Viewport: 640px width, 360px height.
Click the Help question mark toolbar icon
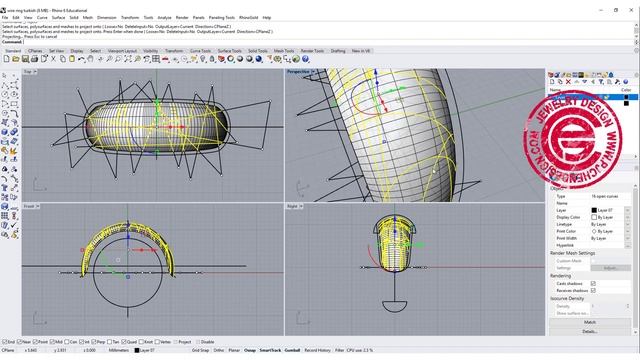click(x=305, y=59)
